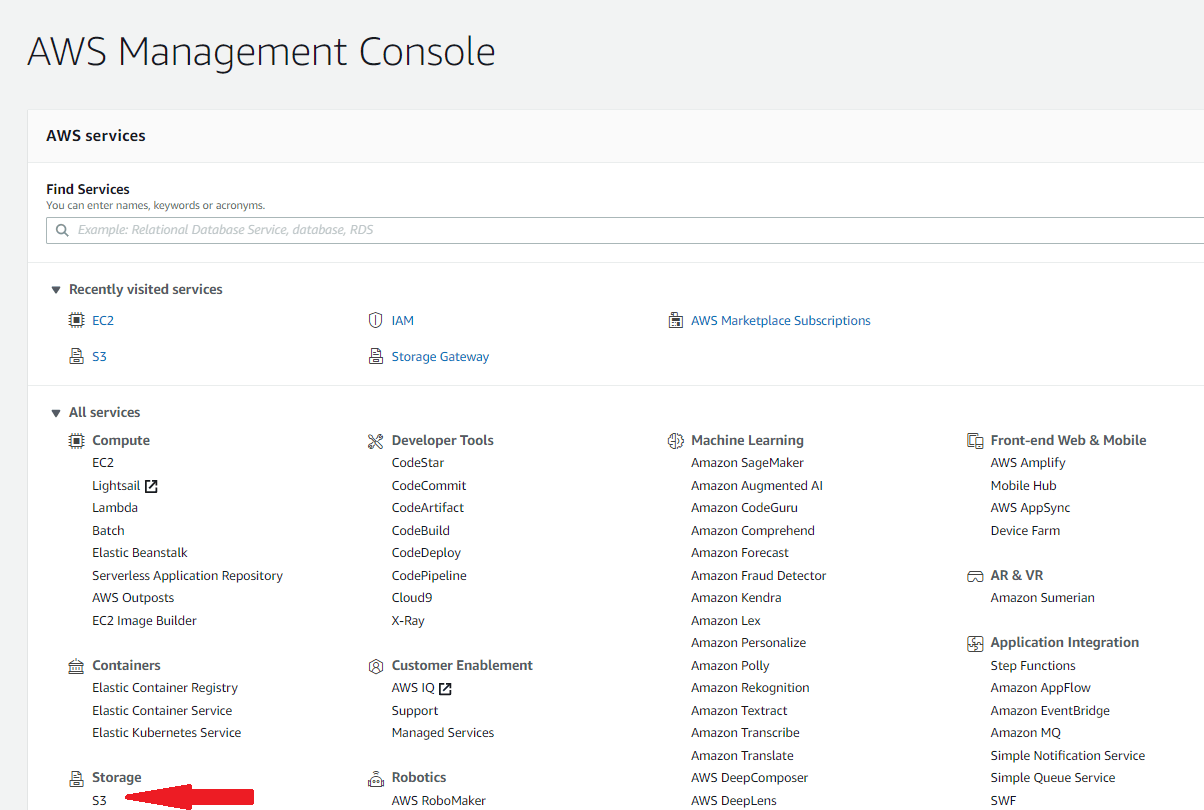Open AWS Amplify
The width and height of the screenshot is (1204, 810).
[1028, 463]
